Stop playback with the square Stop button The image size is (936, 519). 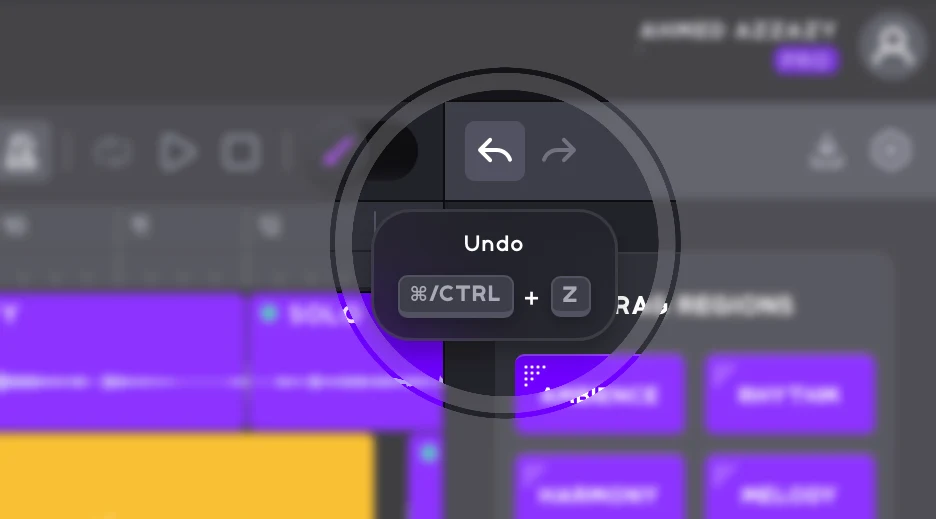click(240, 152)
